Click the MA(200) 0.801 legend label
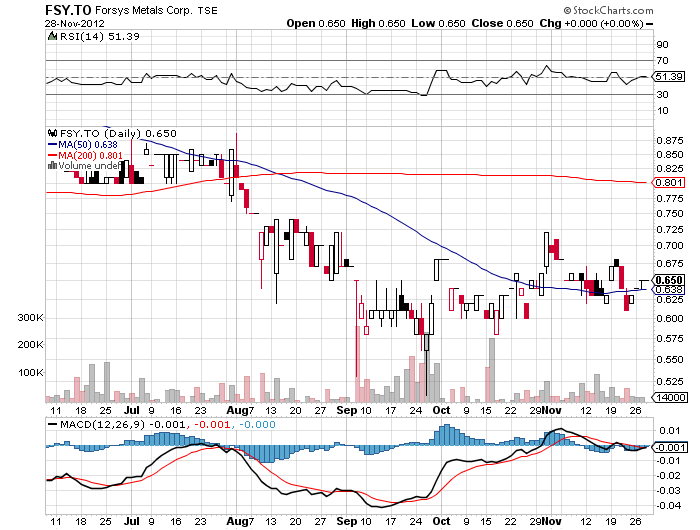 (x=90, y=155)
